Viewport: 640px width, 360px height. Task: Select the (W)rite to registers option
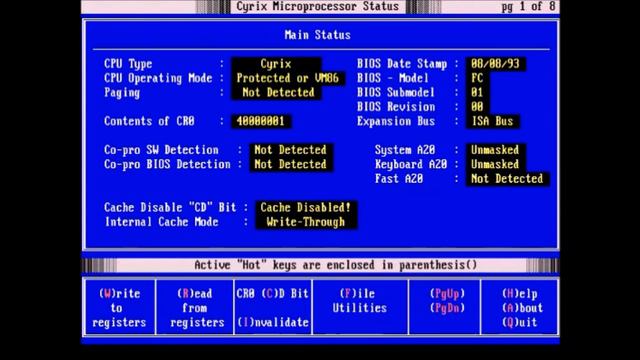click(x=119, y=308)
